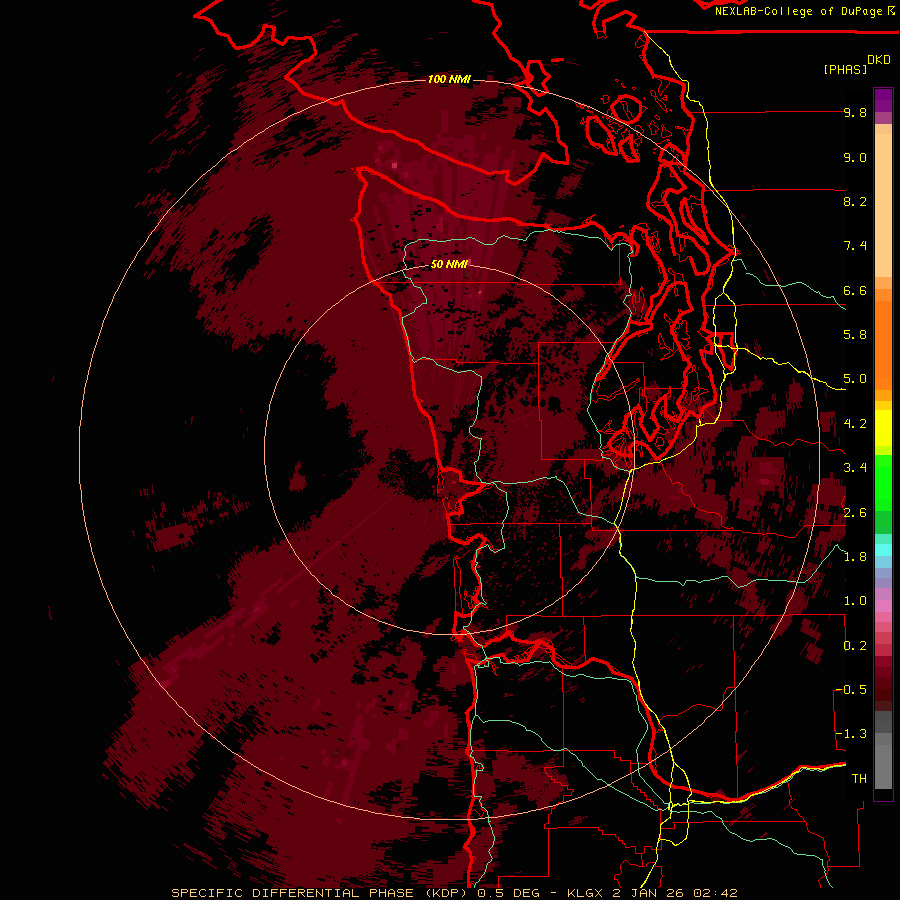Click the 1.0 scale value
The width and height of the screenshot is (900, 900).
tap(855, 601)
